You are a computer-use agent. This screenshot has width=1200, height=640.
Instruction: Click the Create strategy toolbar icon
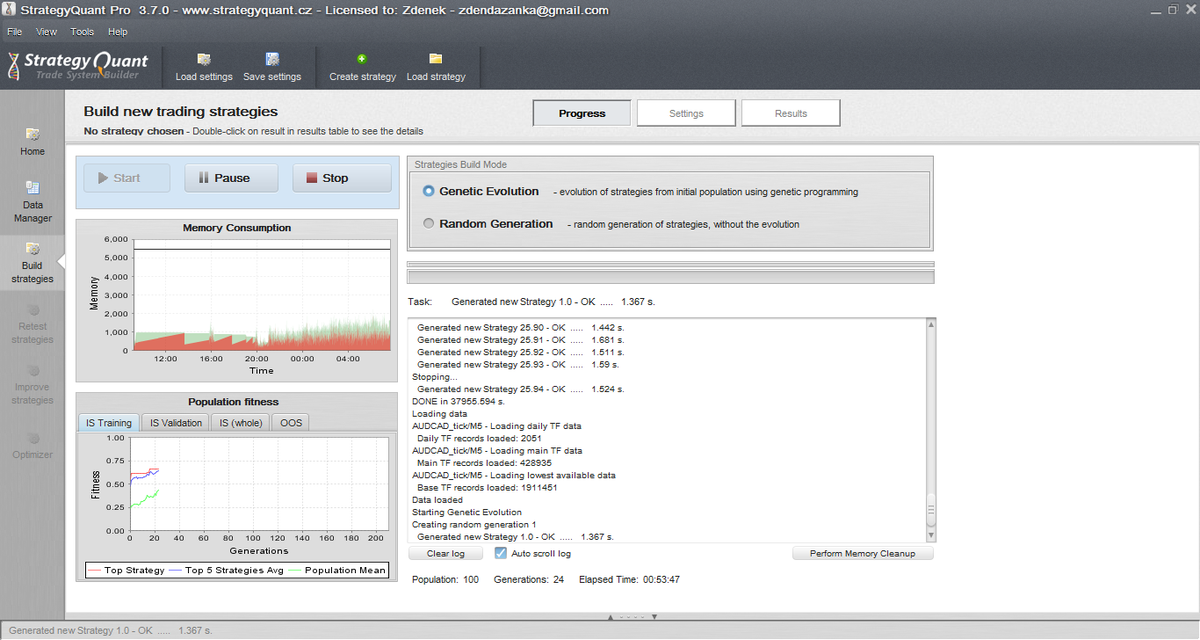(x=362, y=59)
